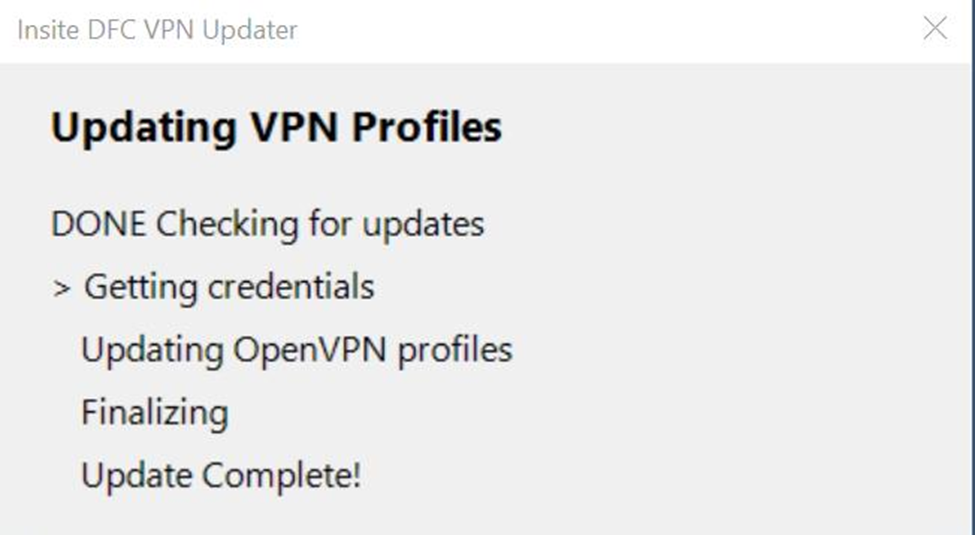Close the Insite DFC VPN Updater window
Image resolution: width=975 pixels, height=535 pixels.
(x=935, y=29)
